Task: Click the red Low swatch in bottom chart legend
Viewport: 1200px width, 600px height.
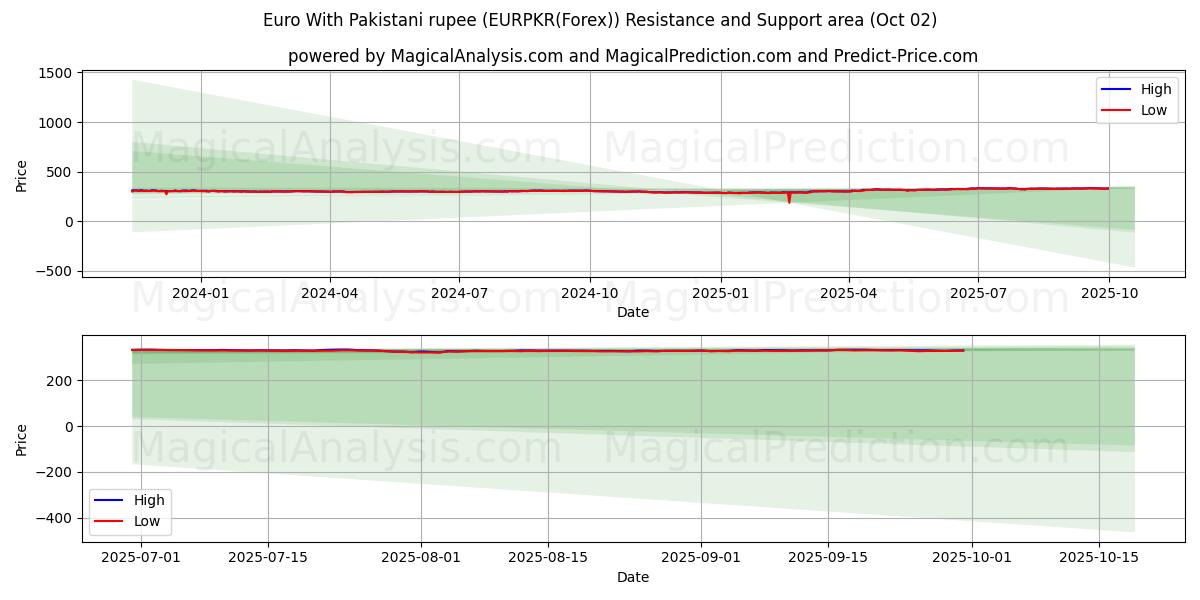Action: tap(108, 521)
